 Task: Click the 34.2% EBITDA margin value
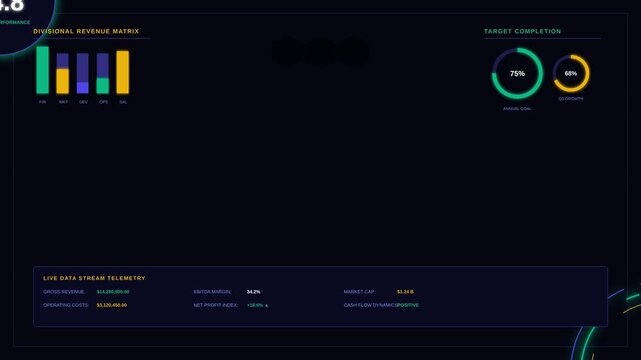pyautogui.click(x=253, y=292)
